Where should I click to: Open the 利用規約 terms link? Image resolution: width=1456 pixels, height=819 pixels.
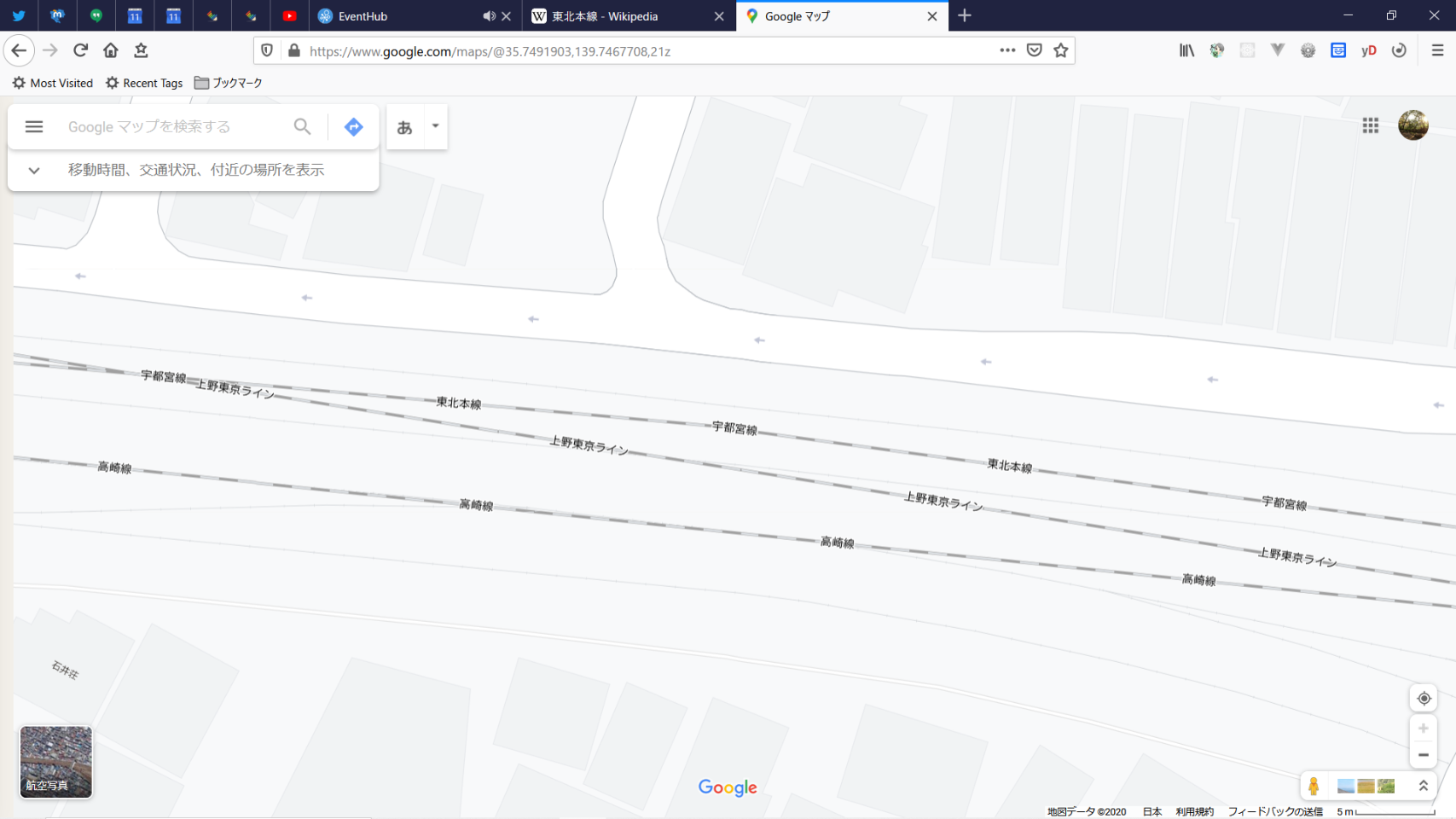1194,811
